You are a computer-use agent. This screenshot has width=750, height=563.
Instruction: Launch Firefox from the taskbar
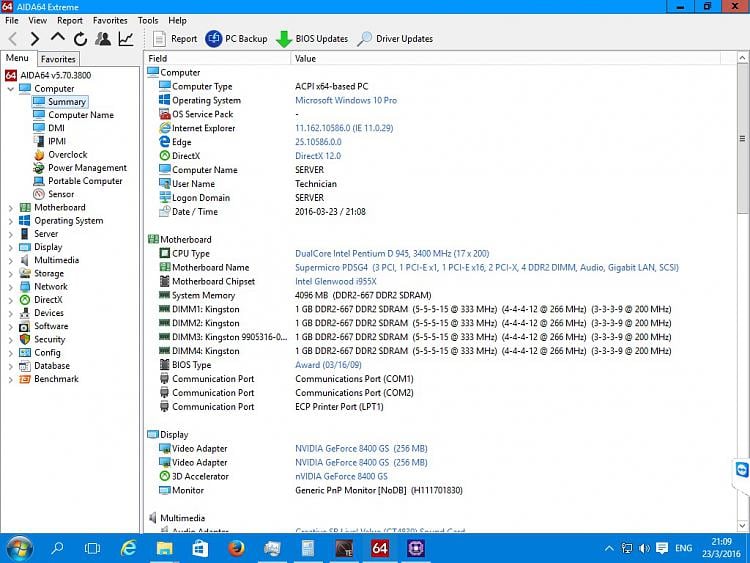[236, 548]
